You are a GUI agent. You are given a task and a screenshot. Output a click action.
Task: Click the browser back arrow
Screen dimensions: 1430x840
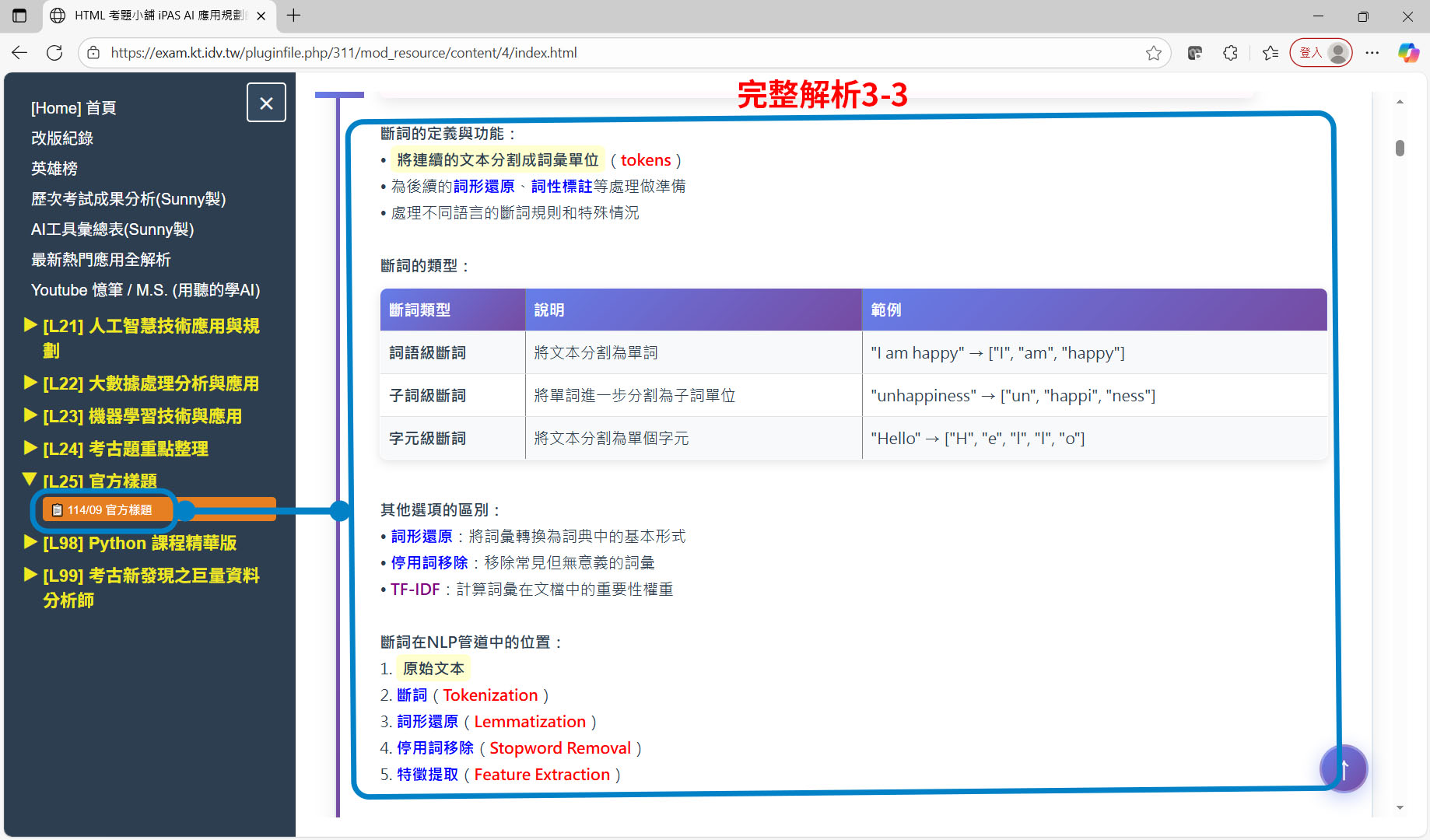[x=19, y=53]
